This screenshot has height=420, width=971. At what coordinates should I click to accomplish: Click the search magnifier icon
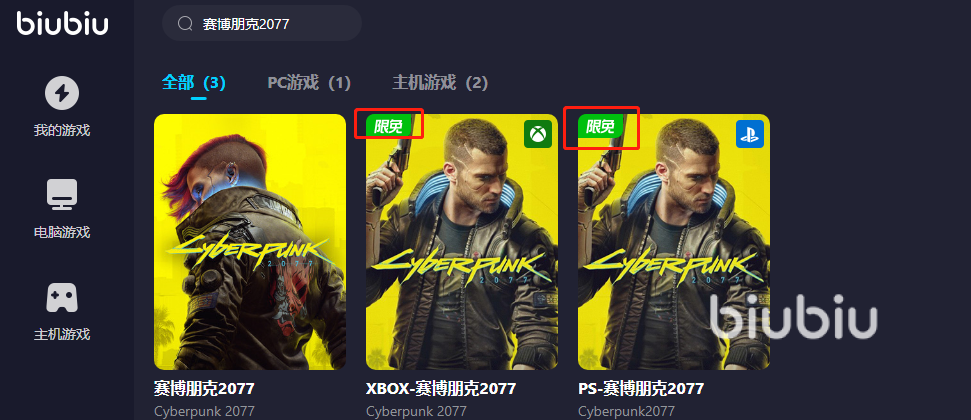point(185,24)
